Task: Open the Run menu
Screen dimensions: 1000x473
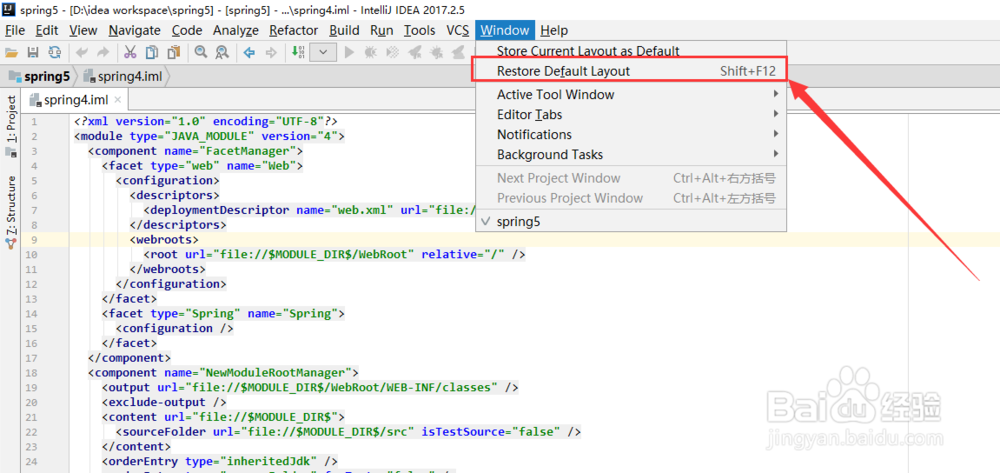Action: coord(381,30)
